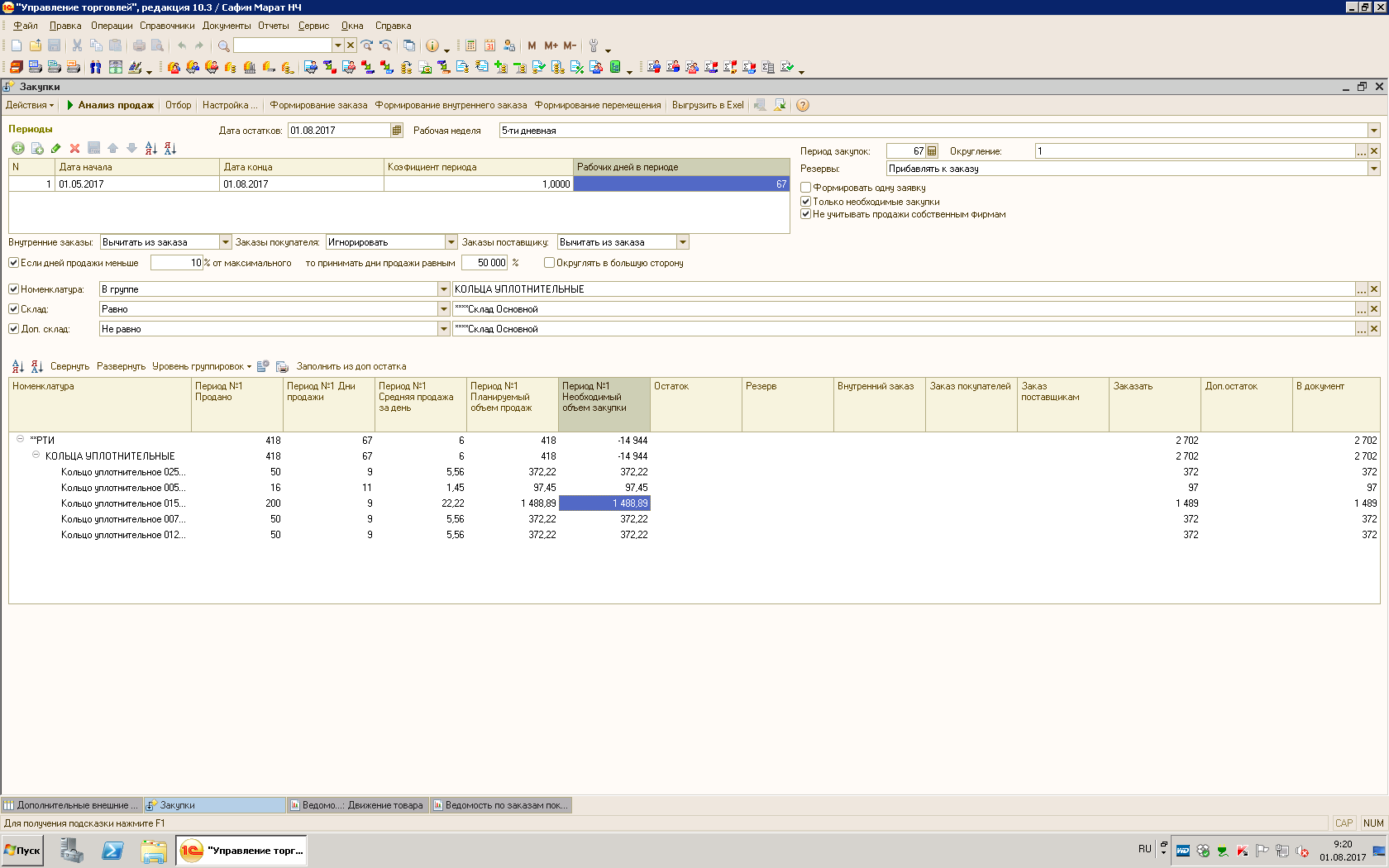Click the Пуск start button on taskbar

tap(22, 850)
